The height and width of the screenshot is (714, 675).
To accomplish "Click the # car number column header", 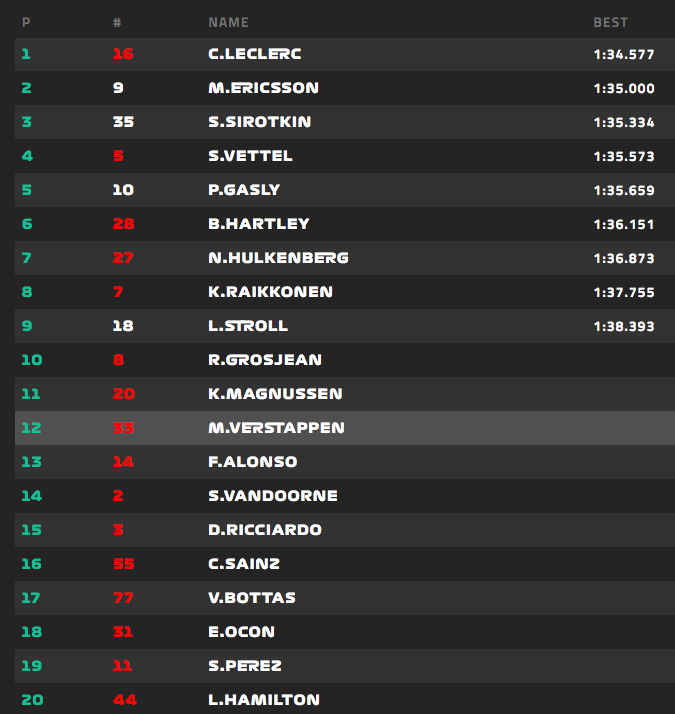I will point(117,22).
